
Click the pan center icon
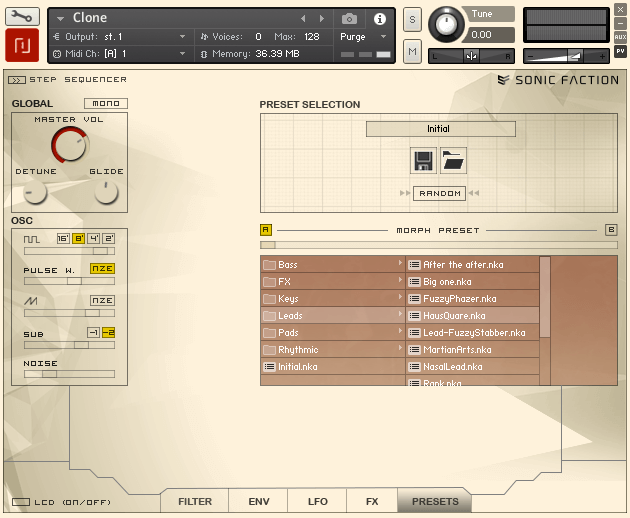(x=471, y=56)
